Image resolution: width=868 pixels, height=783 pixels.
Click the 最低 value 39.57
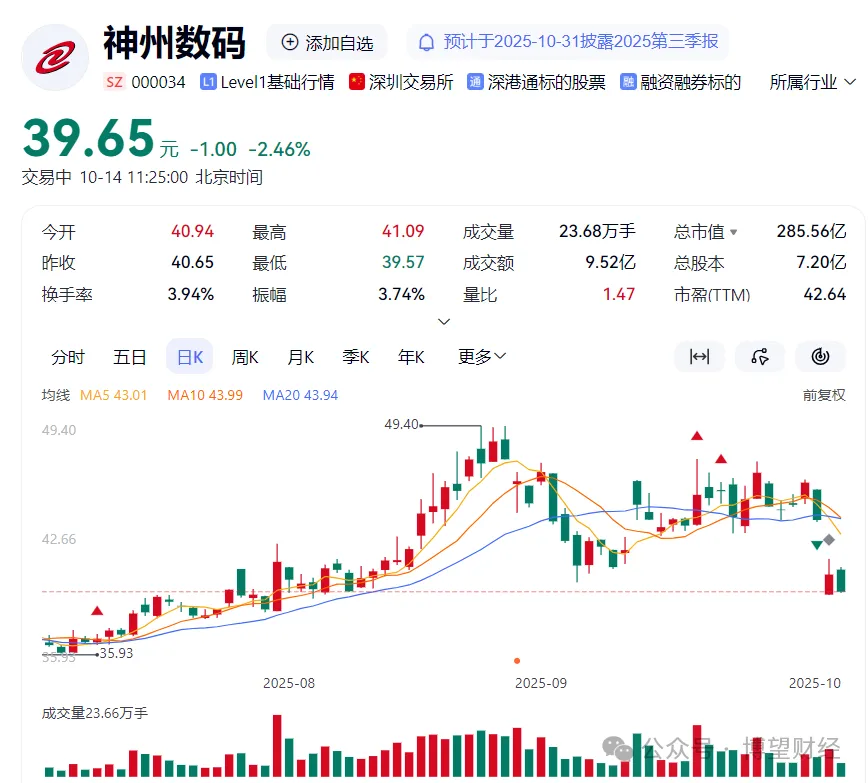click(403, 262)
